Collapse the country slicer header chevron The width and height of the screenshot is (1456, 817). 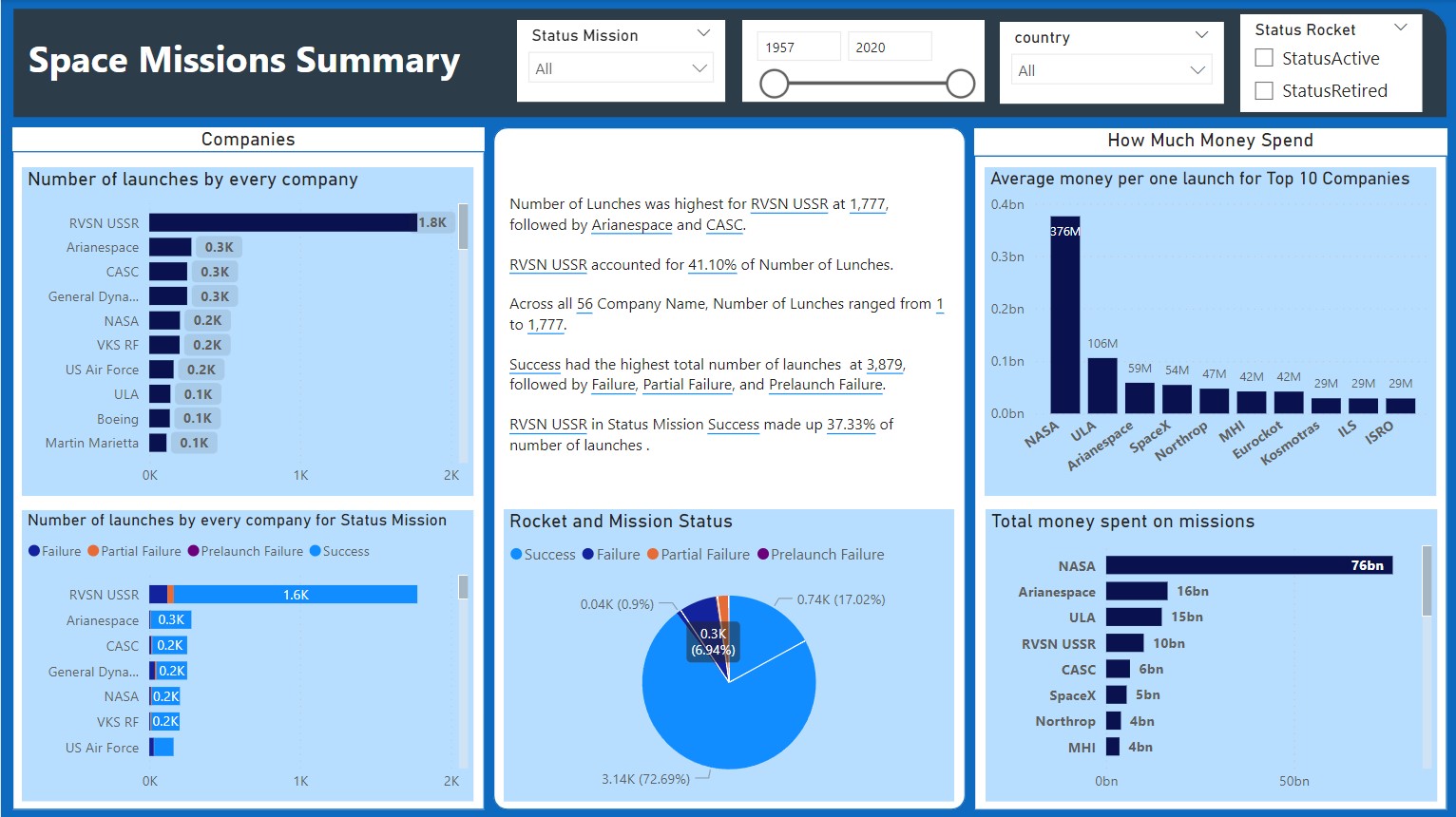coord(1201,35)
